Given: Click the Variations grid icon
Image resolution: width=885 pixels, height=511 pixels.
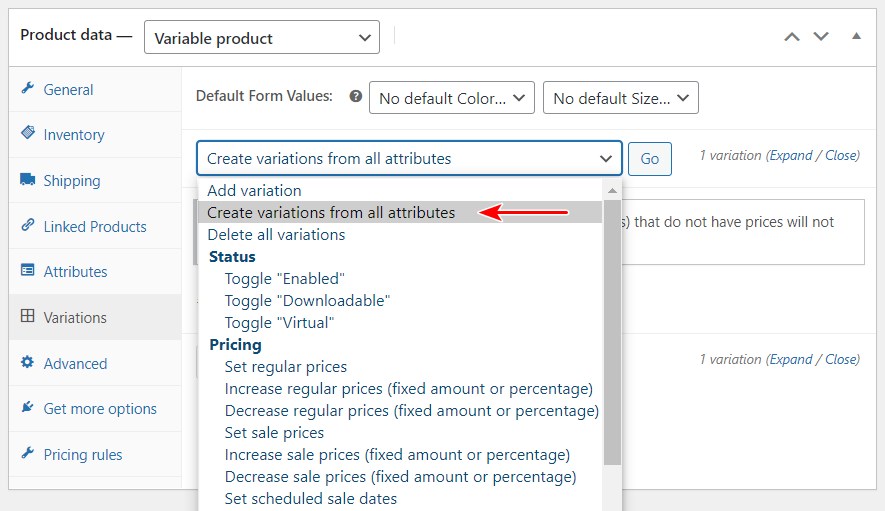Looking at the screenshot, I should (28, 316).
